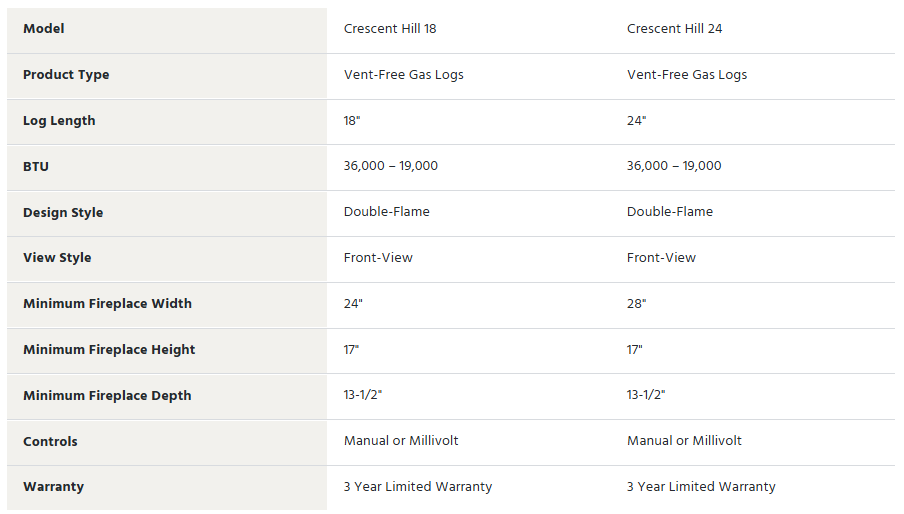Click the Minimum Fireplace Width label

(x=107, y=304)
